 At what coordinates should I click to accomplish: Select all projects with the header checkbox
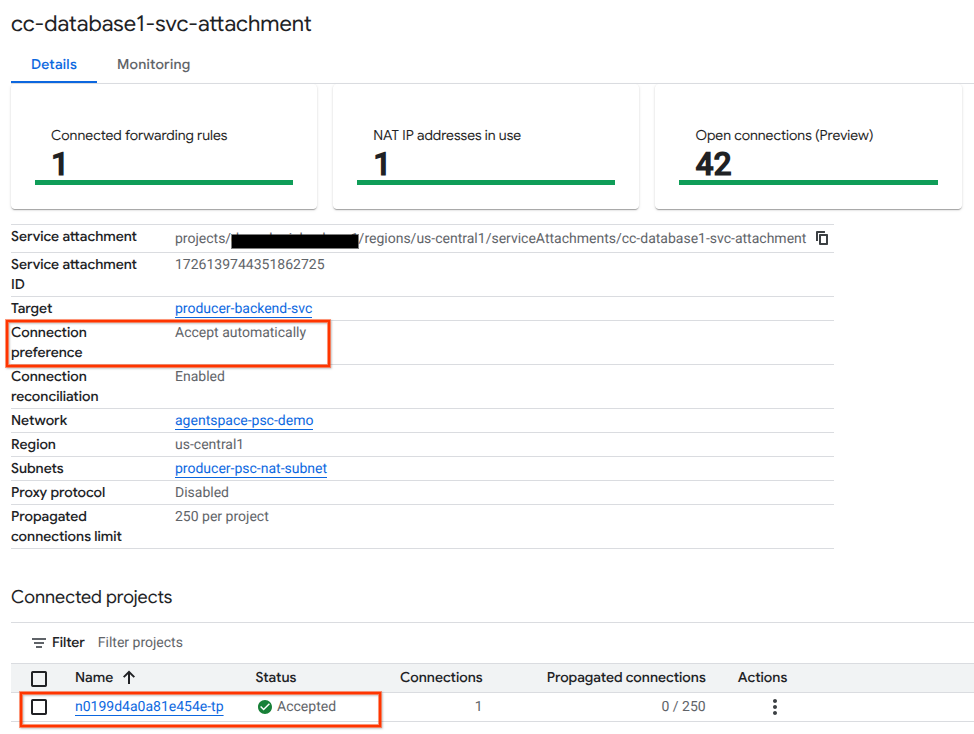[39, 678]
